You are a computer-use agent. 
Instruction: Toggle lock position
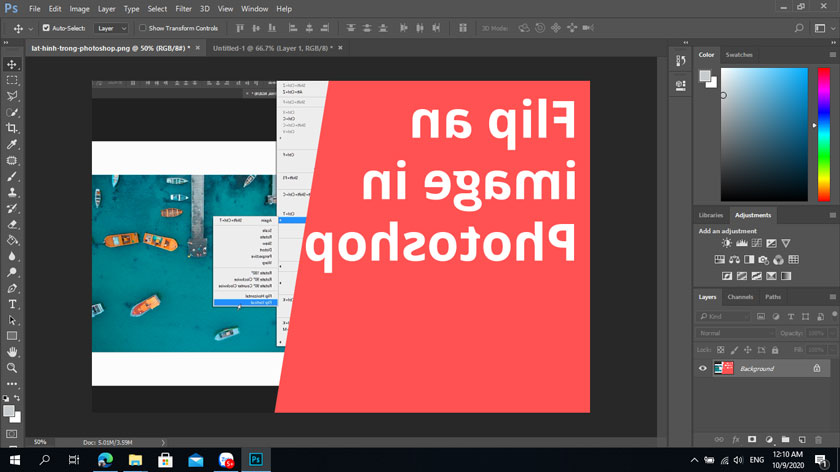point(748,350)
